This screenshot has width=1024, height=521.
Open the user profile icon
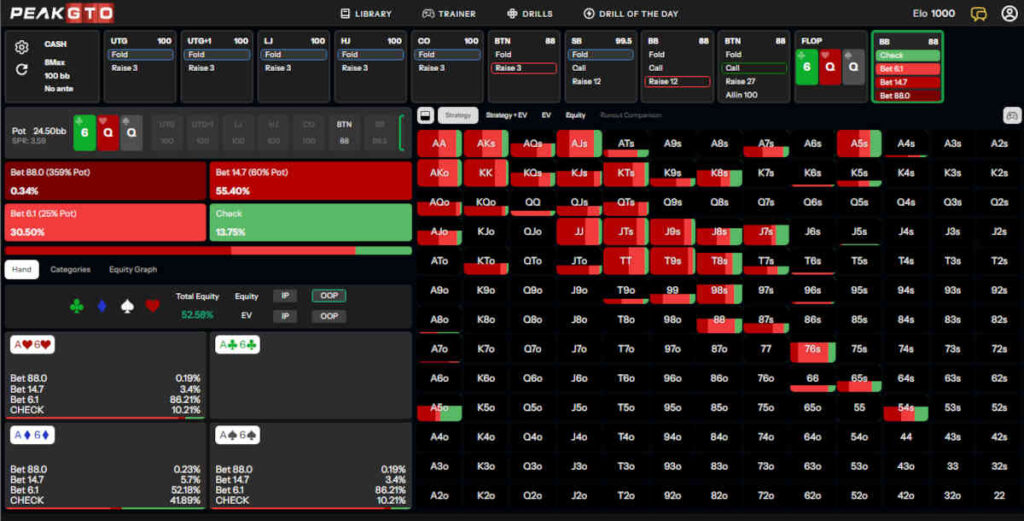1008,14
